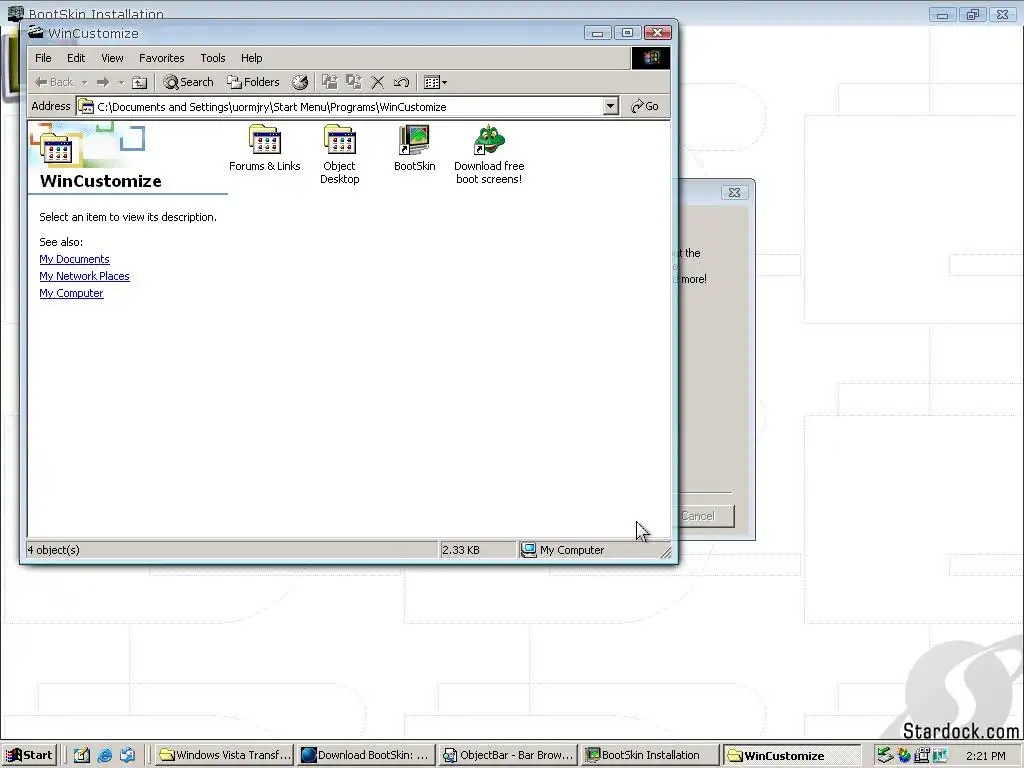Click the Start button
This screenshot has height=768, width=1024.
click(30, 756)
